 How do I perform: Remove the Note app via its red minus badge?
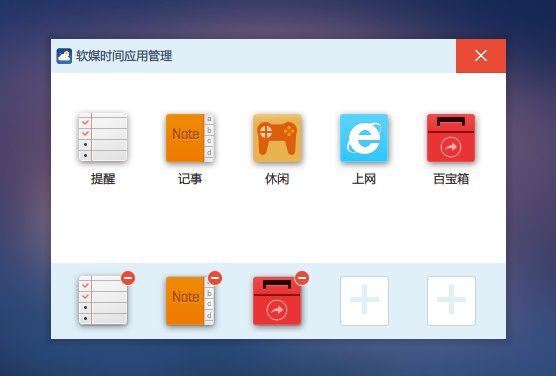pos(215,278)
